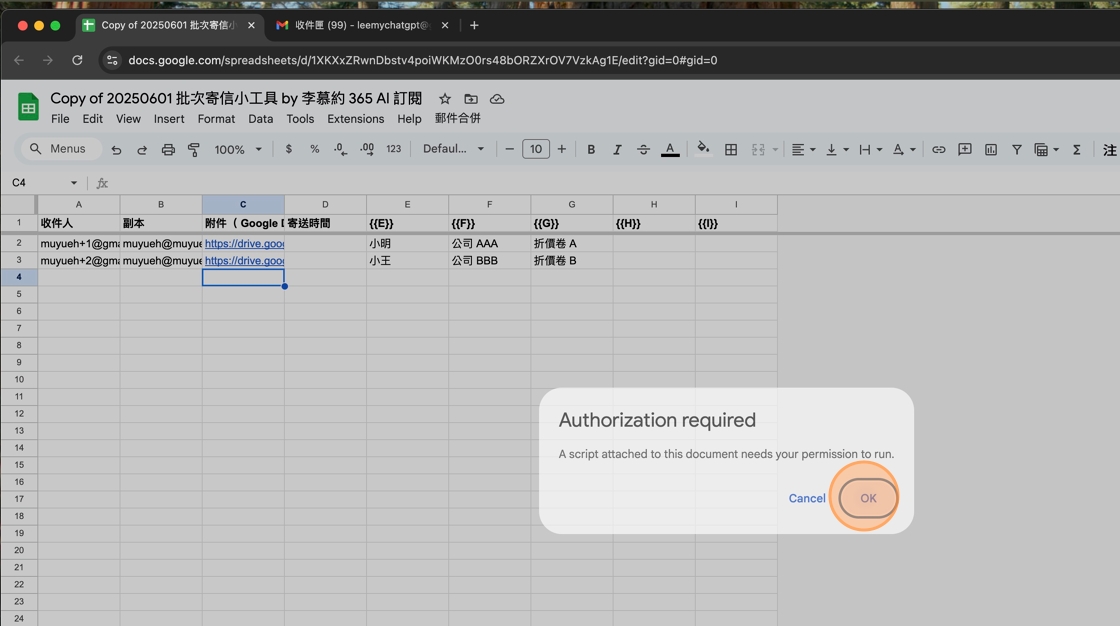Toggle strikethrough formatting
This screenshot has height=626, width=1120.
click(x=643, y=149)
